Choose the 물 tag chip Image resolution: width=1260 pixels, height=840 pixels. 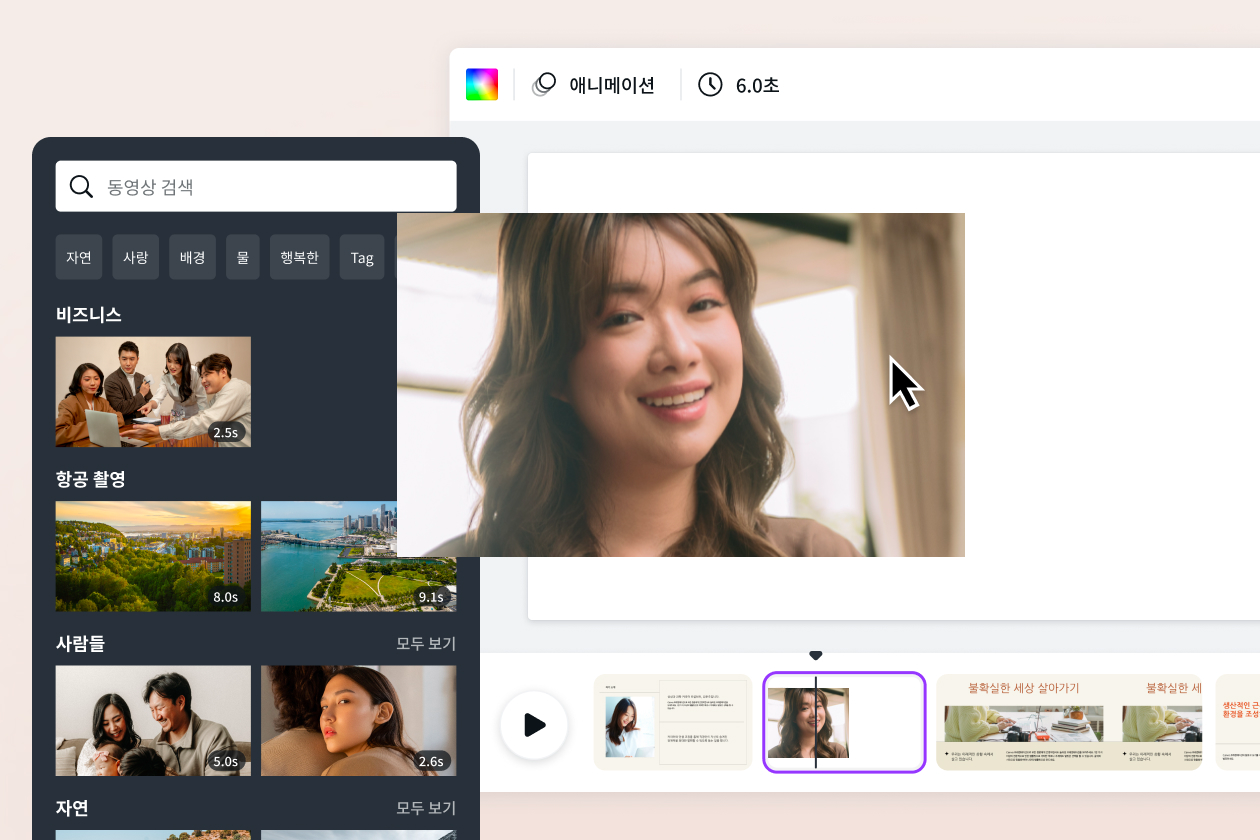point(243,257)
